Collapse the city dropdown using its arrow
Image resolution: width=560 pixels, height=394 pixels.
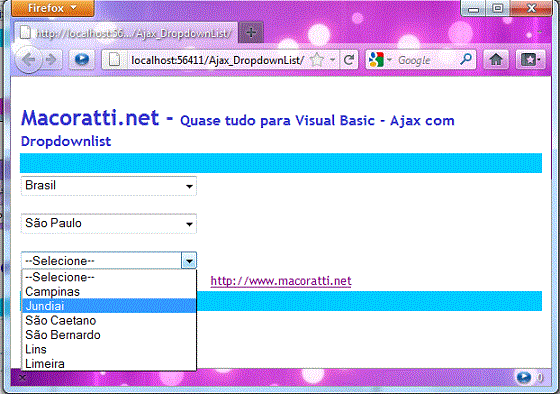tap(189, 261)
